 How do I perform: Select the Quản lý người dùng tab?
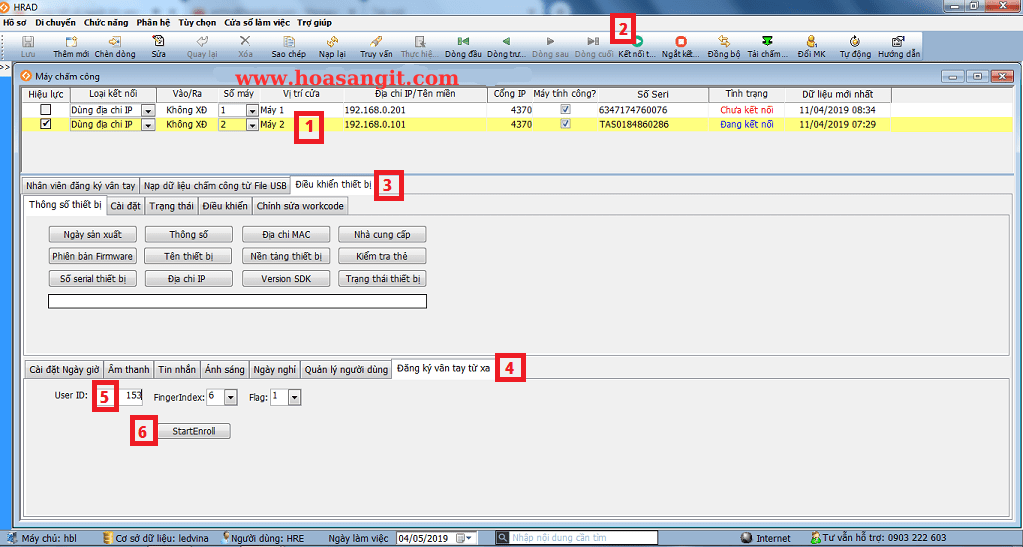tap(346, 369)
